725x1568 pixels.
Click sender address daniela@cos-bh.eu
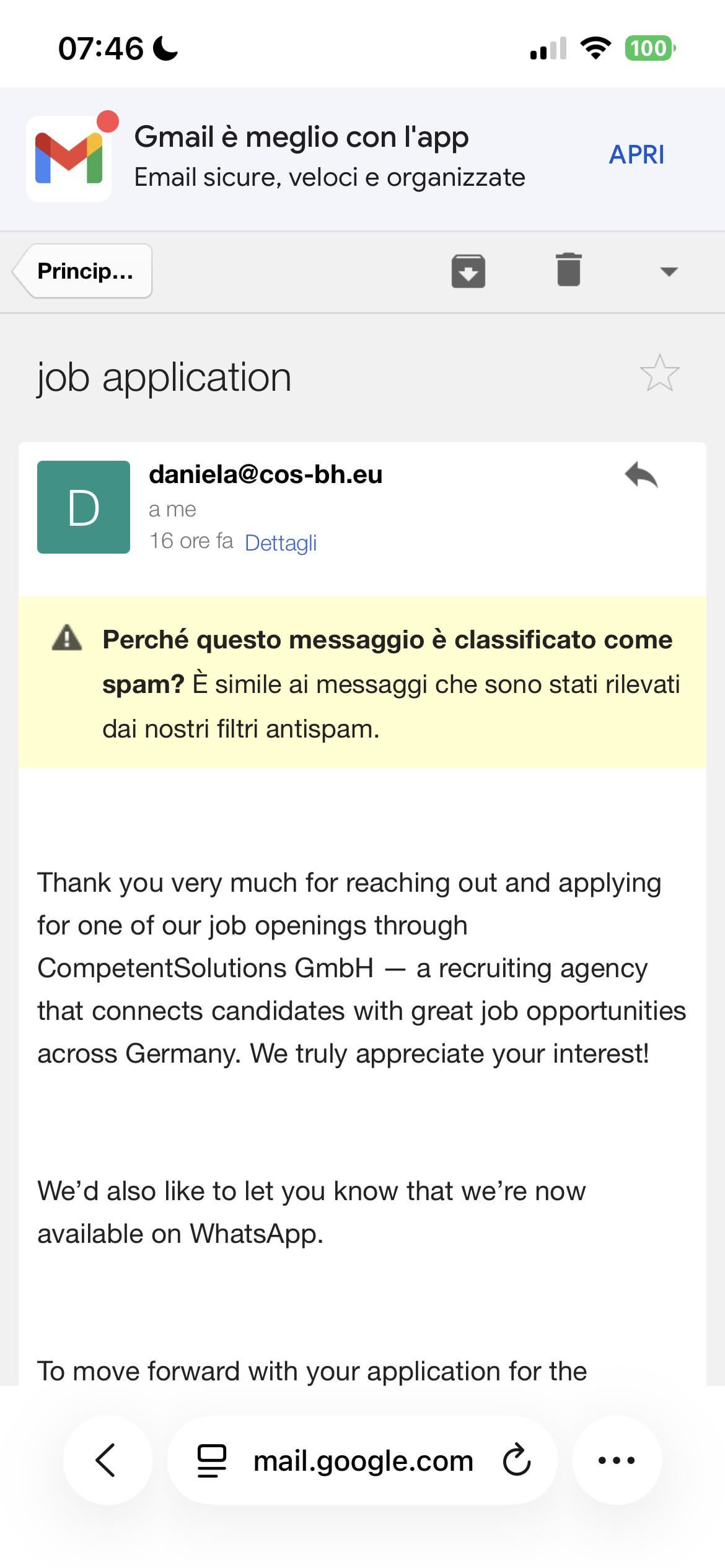[x=265, y=474]
